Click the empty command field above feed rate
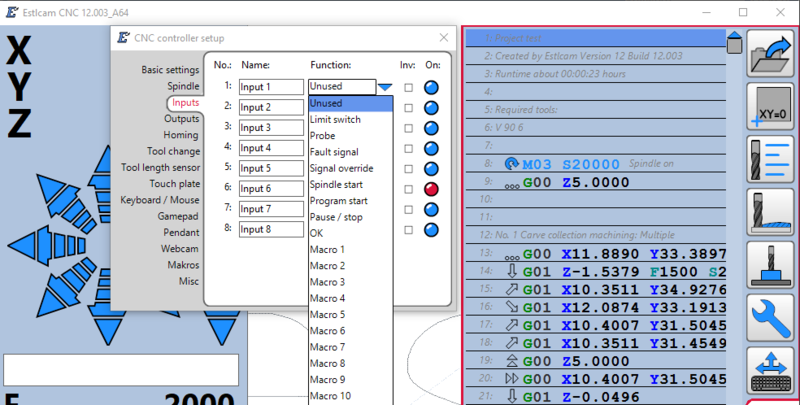This screenshot has height=405, width=800. click(121, 370)
